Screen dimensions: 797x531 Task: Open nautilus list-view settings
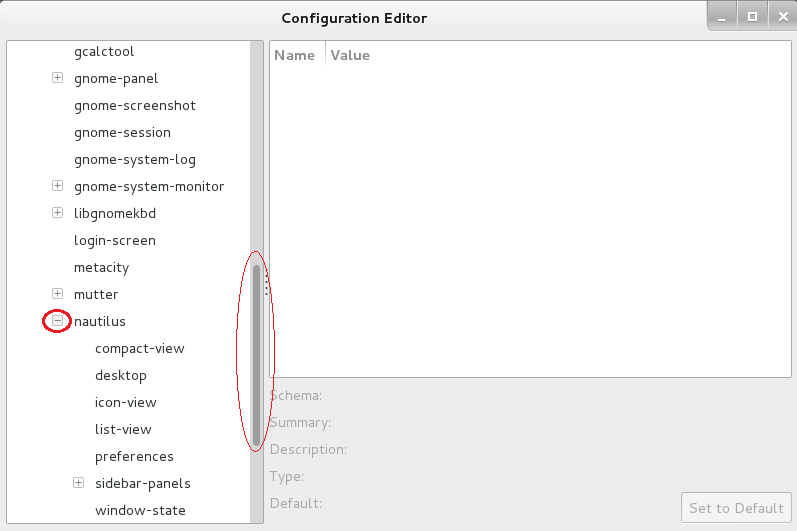point(123,429)
